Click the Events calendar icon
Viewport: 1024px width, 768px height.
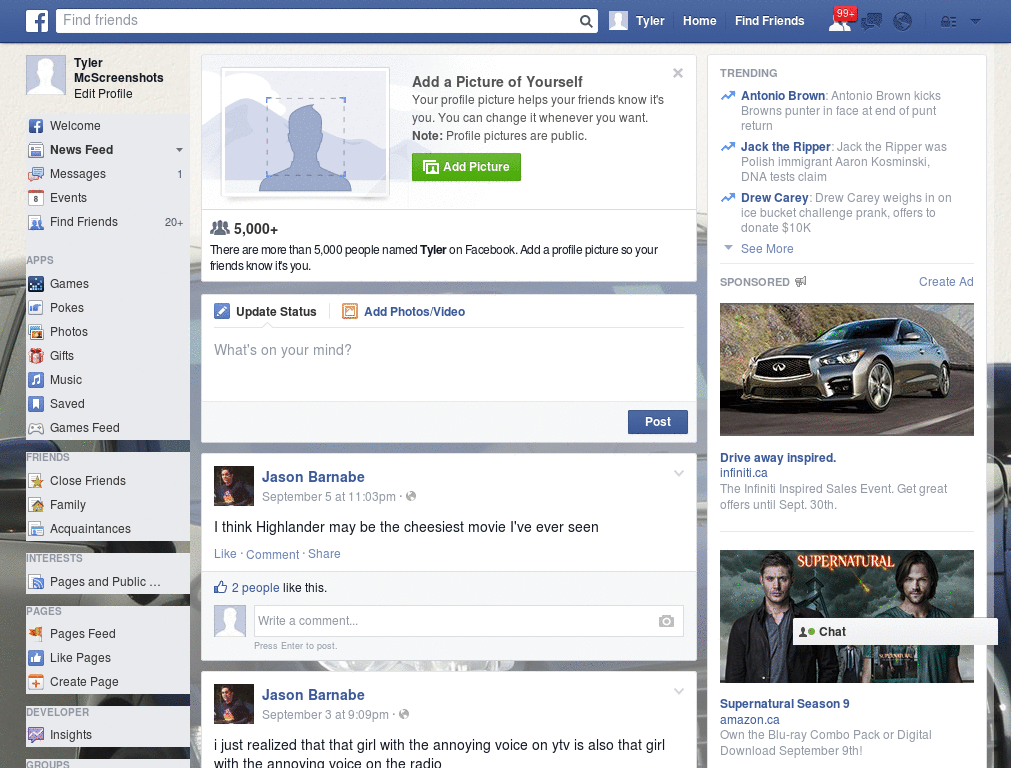click(x=36, y=198)
